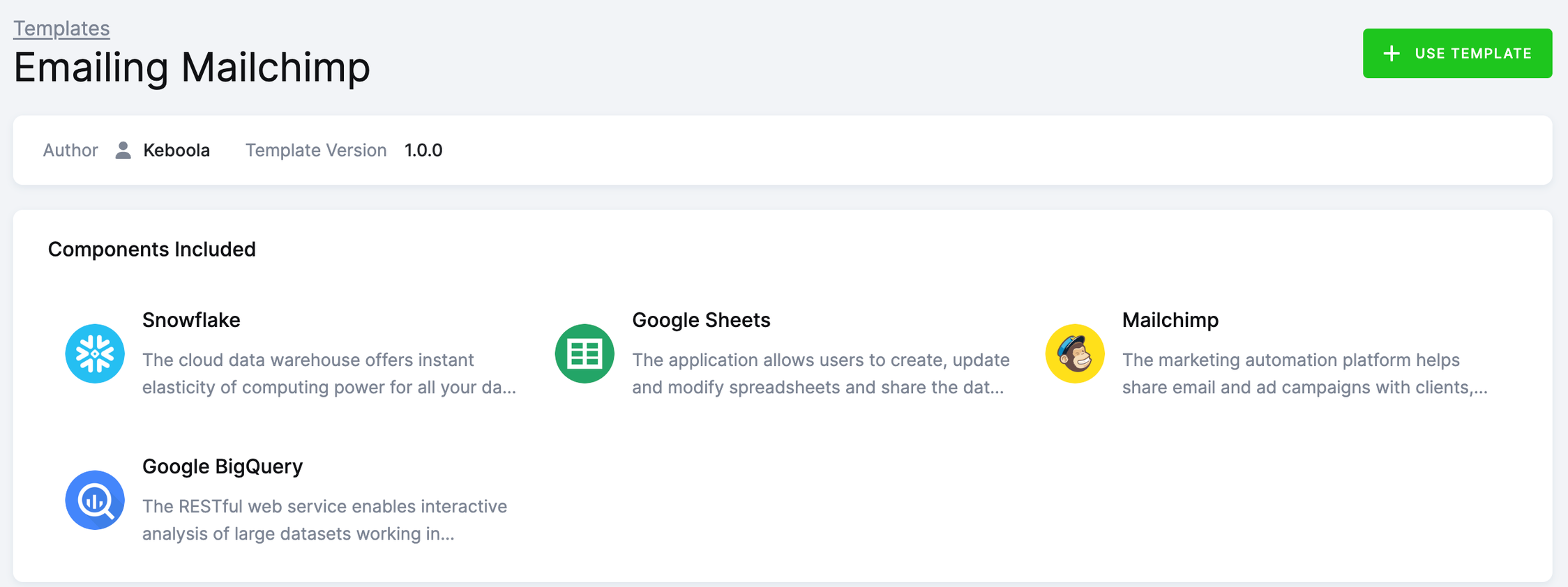Click the Template Version label
Viewport: 1568px width, 587px height.
(x=316, y=150)
